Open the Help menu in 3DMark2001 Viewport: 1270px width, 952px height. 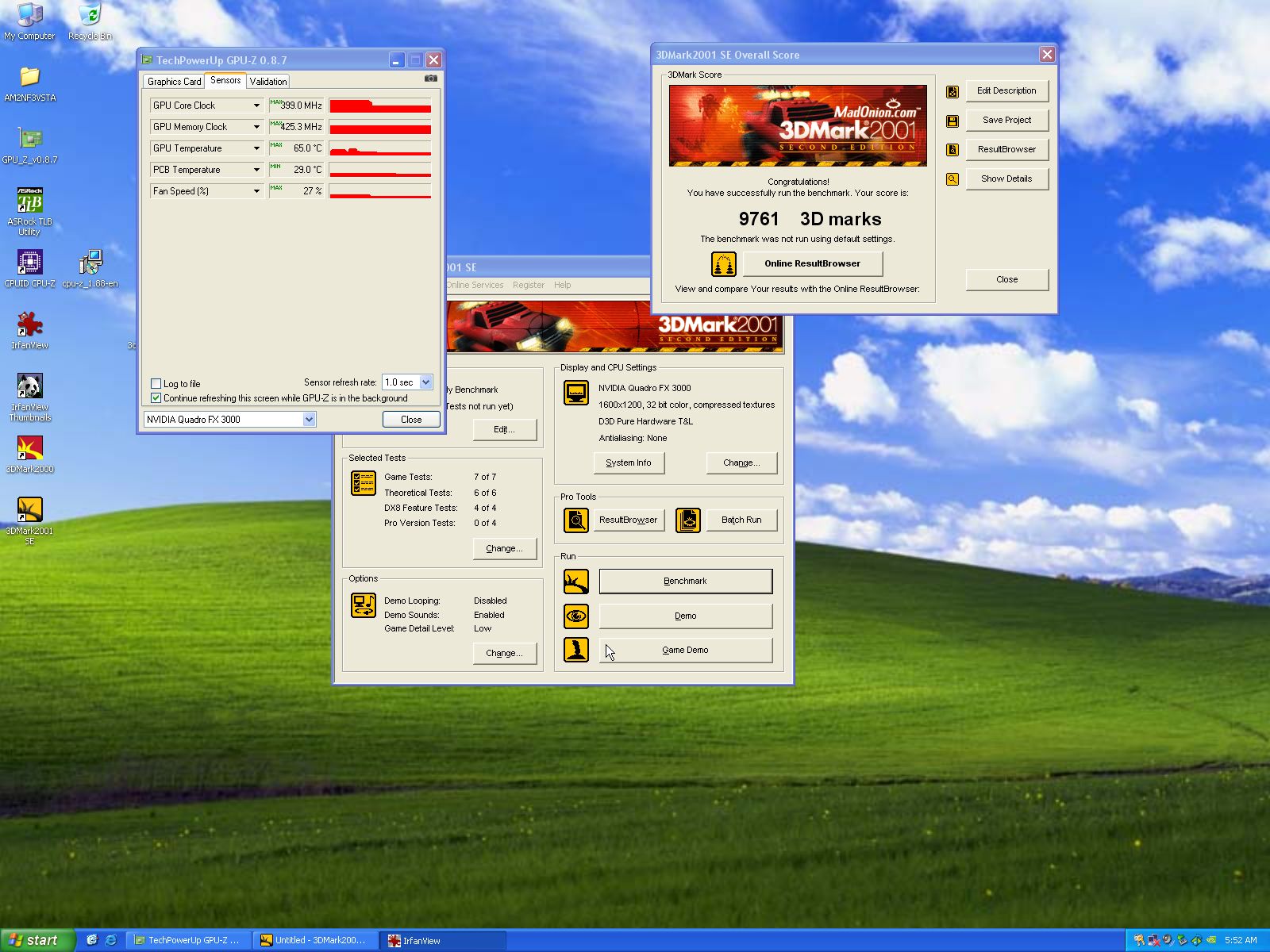(562, 285)
